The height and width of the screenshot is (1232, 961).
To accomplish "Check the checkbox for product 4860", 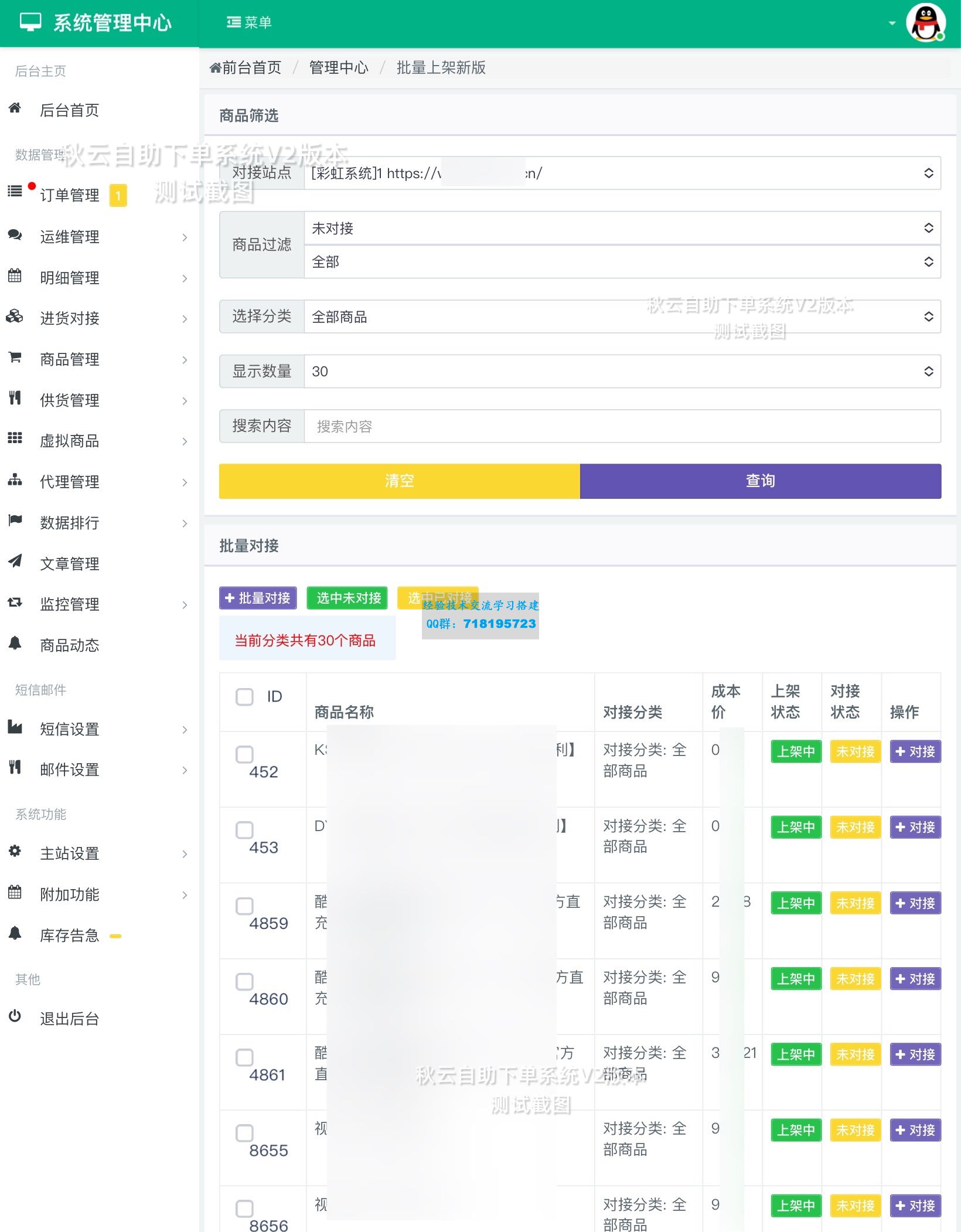I will (244, 982).
